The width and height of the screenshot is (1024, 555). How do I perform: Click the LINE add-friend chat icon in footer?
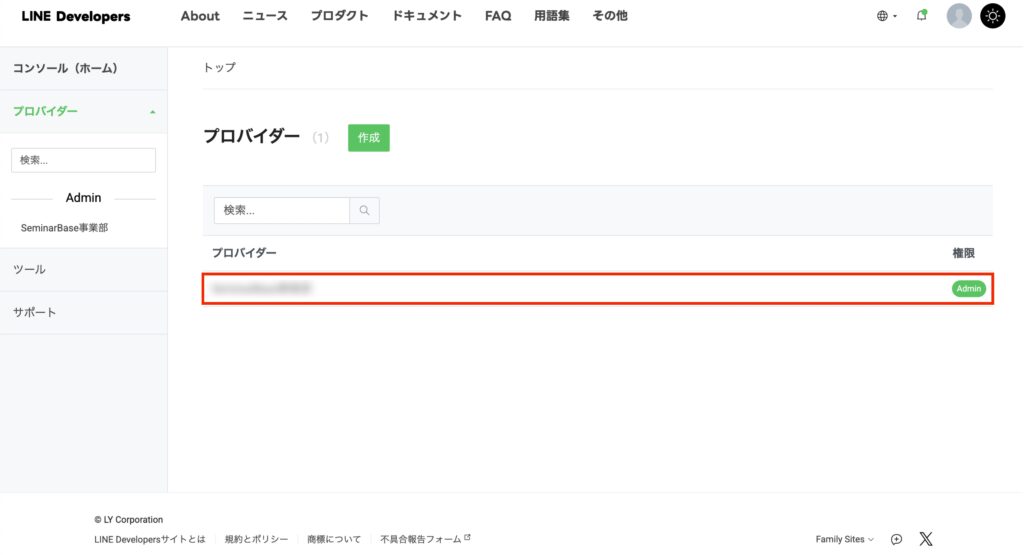[897, 539]
